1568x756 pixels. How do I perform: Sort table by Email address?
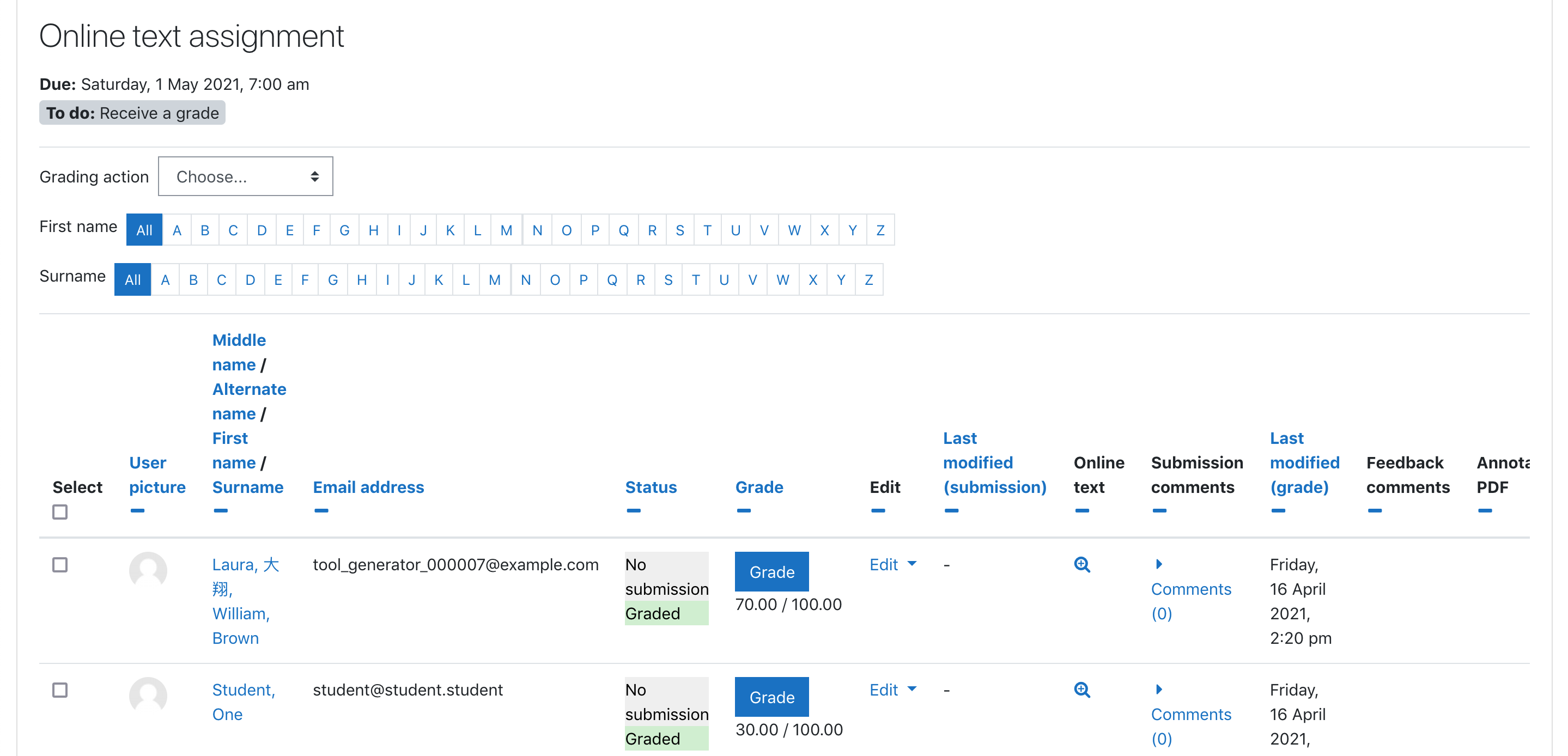coord(368,487)
